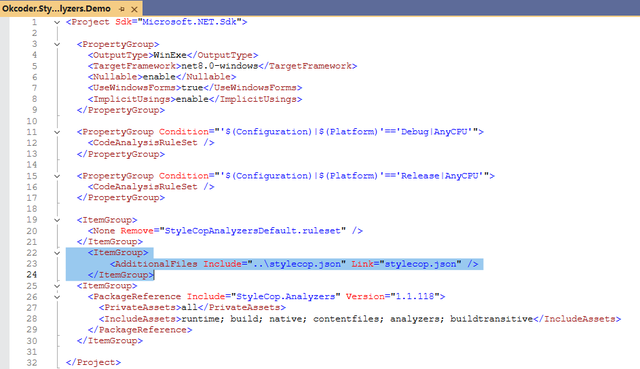
Task: Collapse the Release|AnyCPU PropertyGroup fold arrow
Action: (57, 176)
